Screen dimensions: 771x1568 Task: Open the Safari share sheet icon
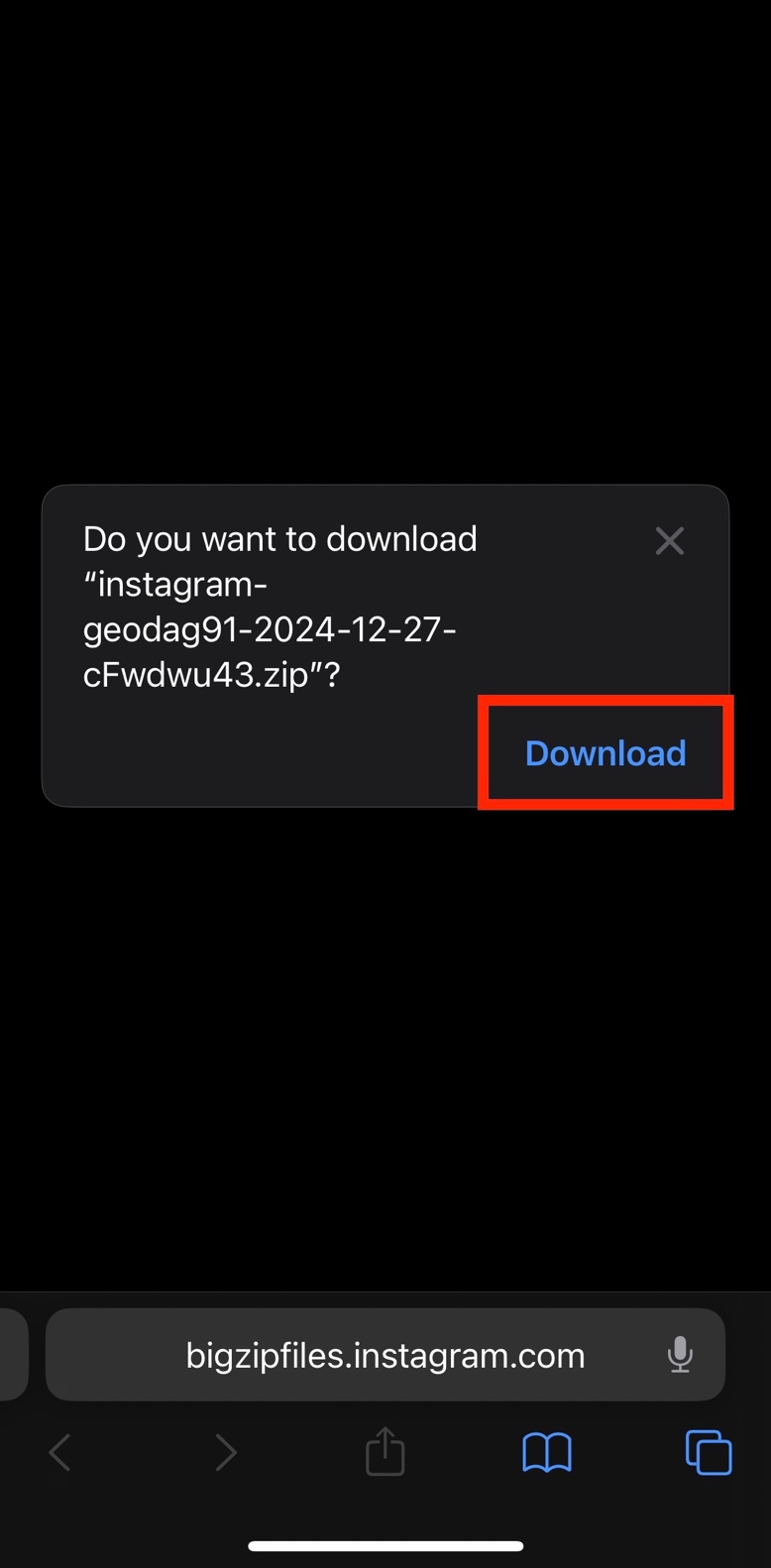click(x=385, y=1451)
